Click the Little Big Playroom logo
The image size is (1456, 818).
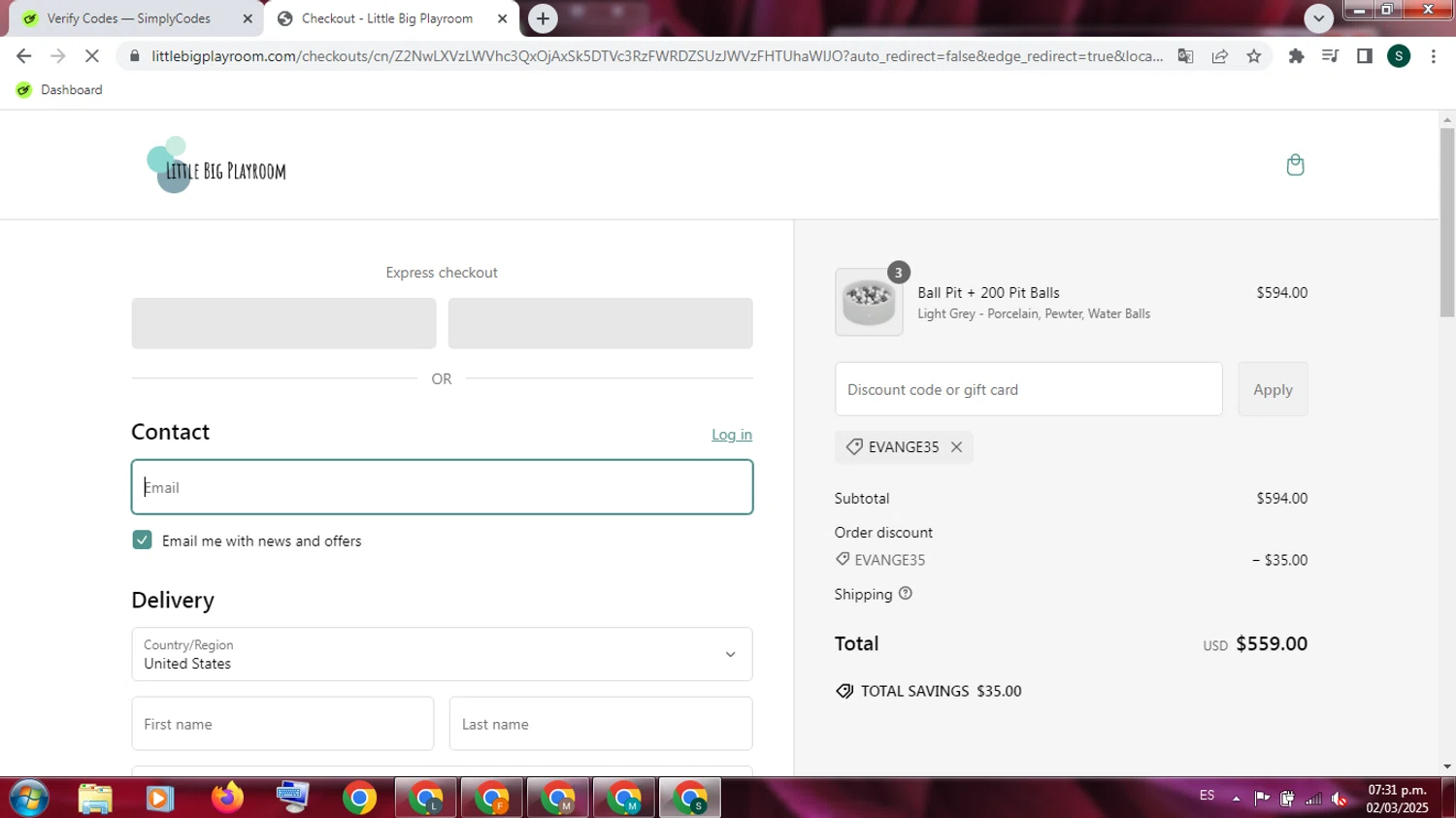coord(216,166)
